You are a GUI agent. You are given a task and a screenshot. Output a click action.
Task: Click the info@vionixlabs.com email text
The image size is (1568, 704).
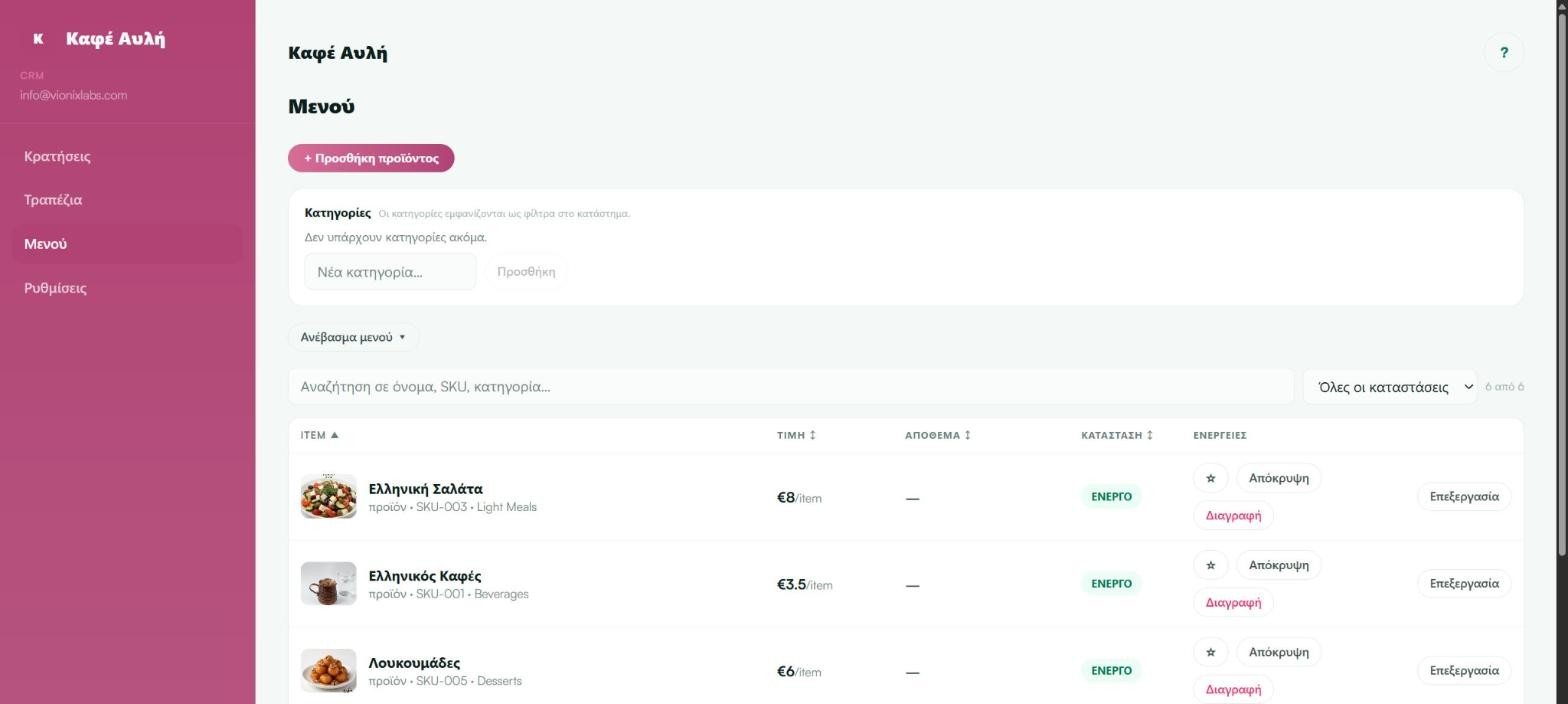(x=73, y=95)
